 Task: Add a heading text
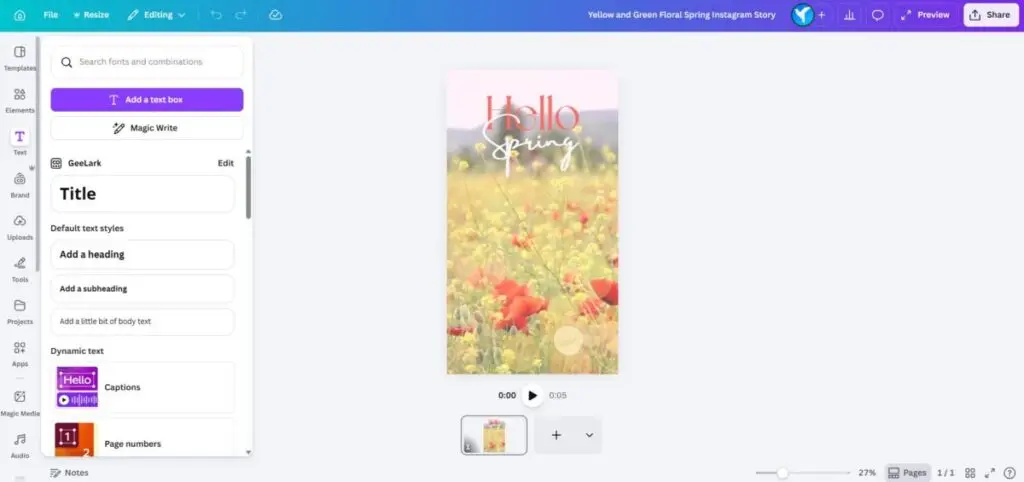142,255
